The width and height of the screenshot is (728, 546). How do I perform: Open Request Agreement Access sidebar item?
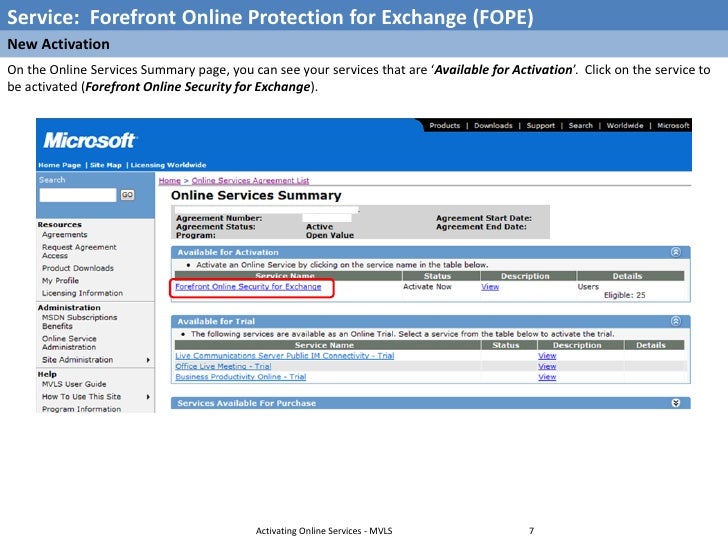79,251
